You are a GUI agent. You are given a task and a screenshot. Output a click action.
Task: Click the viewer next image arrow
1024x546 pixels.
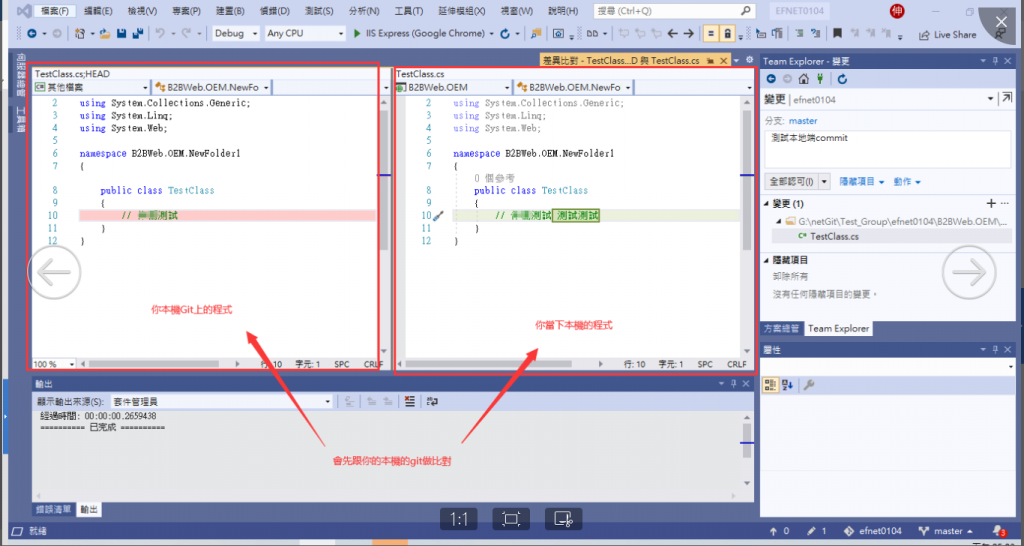[x=969, y=273]
